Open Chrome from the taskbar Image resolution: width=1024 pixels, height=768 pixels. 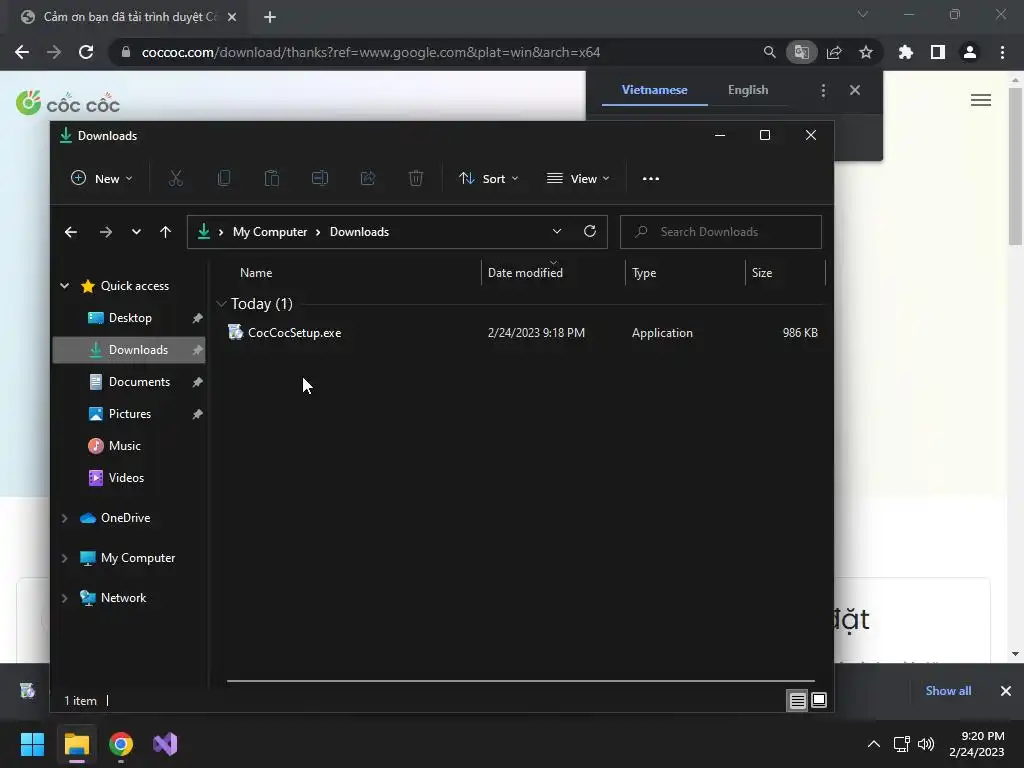tap(121, 744)
